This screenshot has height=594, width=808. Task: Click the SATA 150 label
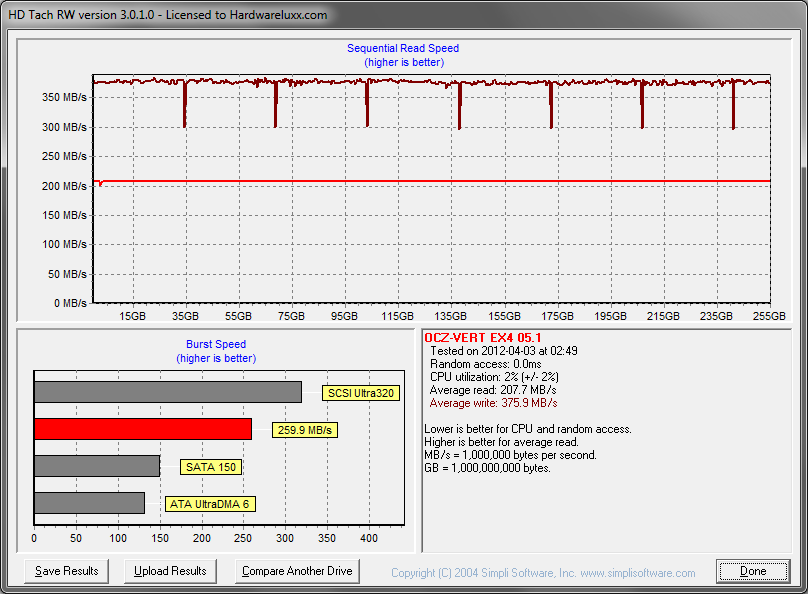coord(211,467)
